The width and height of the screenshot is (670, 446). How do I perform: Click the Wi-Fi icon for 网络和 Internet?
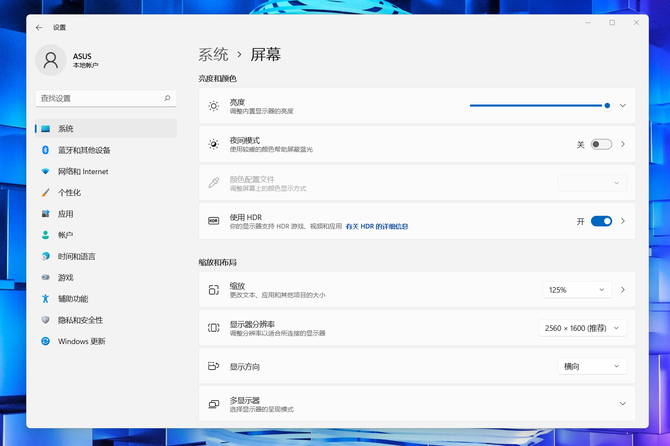click(45, 171)
